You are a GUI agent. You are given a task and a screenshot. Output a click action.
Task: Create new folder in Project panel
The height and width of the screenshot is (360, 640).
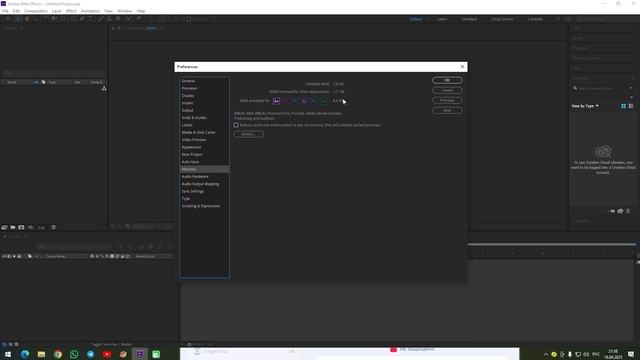click(13, 227)
